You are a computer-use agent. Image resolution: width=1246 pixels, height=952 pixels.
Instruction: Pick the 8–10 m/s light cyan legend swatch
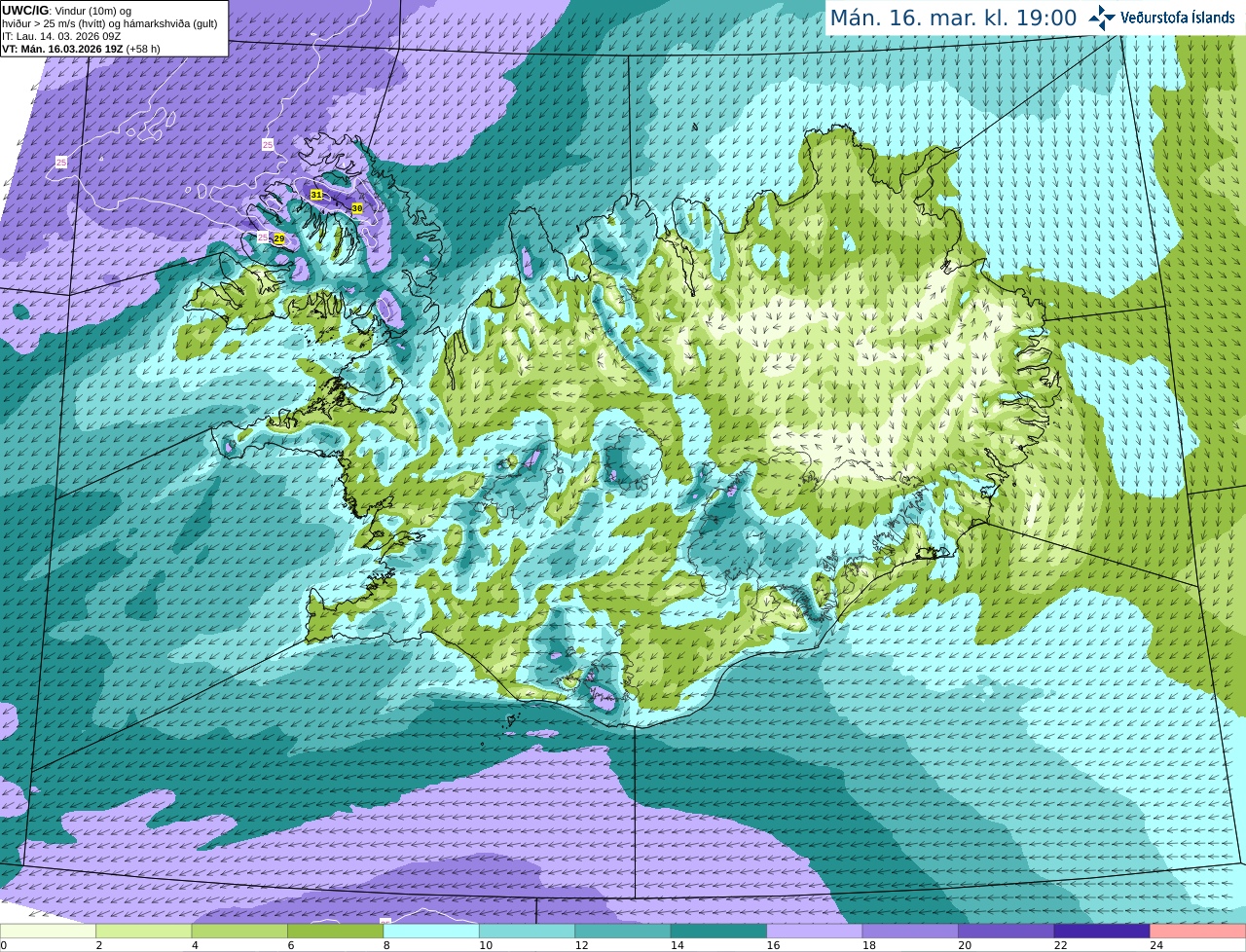tap(431, 931)
